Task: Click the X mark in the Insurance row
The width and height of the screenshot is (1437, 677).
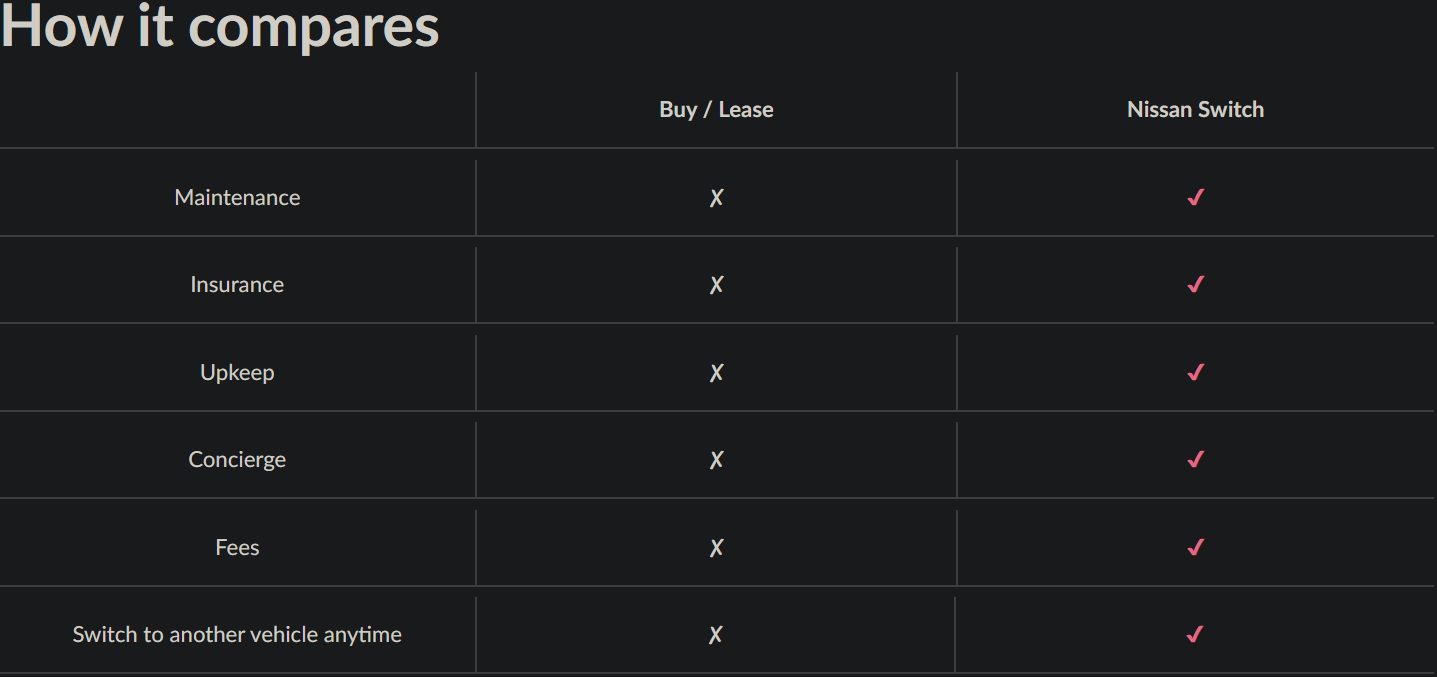Action: click(716, 285)
